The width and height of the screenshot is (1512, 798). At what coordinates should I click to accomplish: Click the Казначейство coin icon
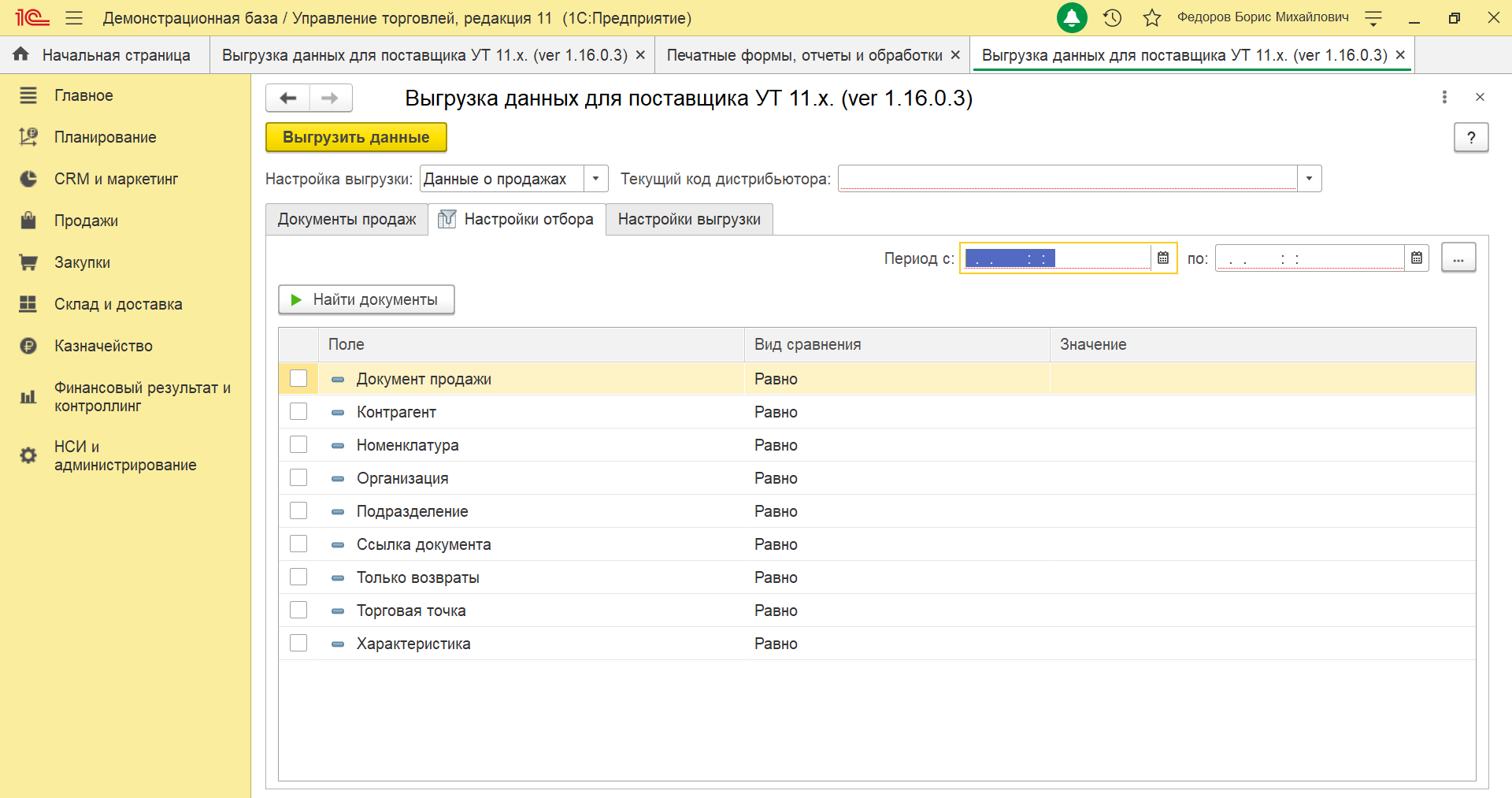[28, 346]
